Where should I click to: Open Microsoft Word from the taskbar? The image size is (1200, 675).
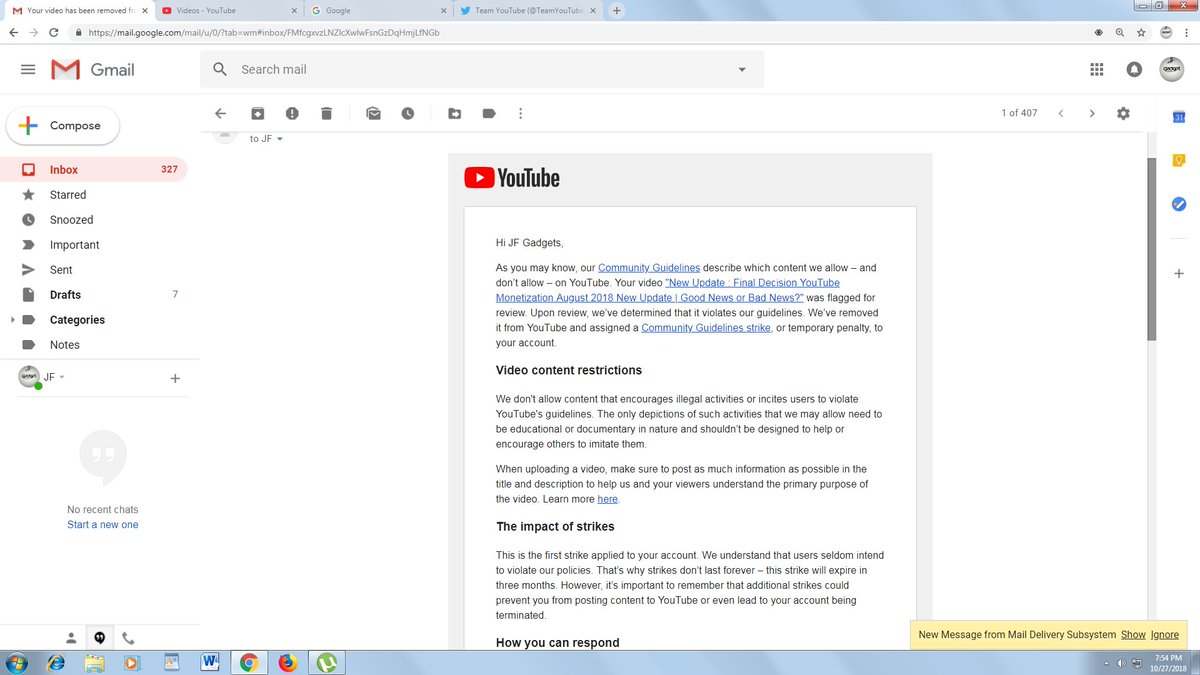pos(211,662)
